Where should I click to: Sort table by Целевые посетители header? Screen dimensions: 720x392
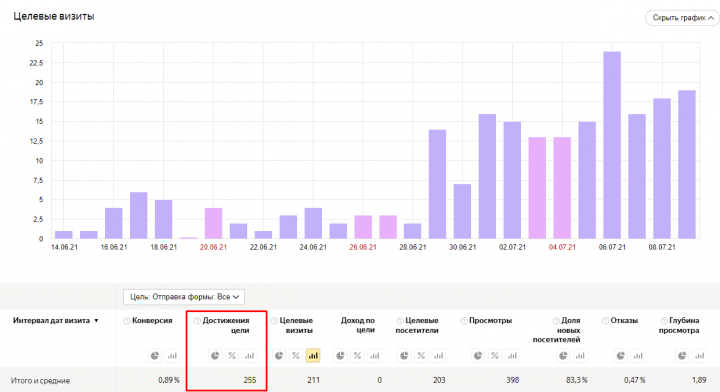(x=417, y=325)
